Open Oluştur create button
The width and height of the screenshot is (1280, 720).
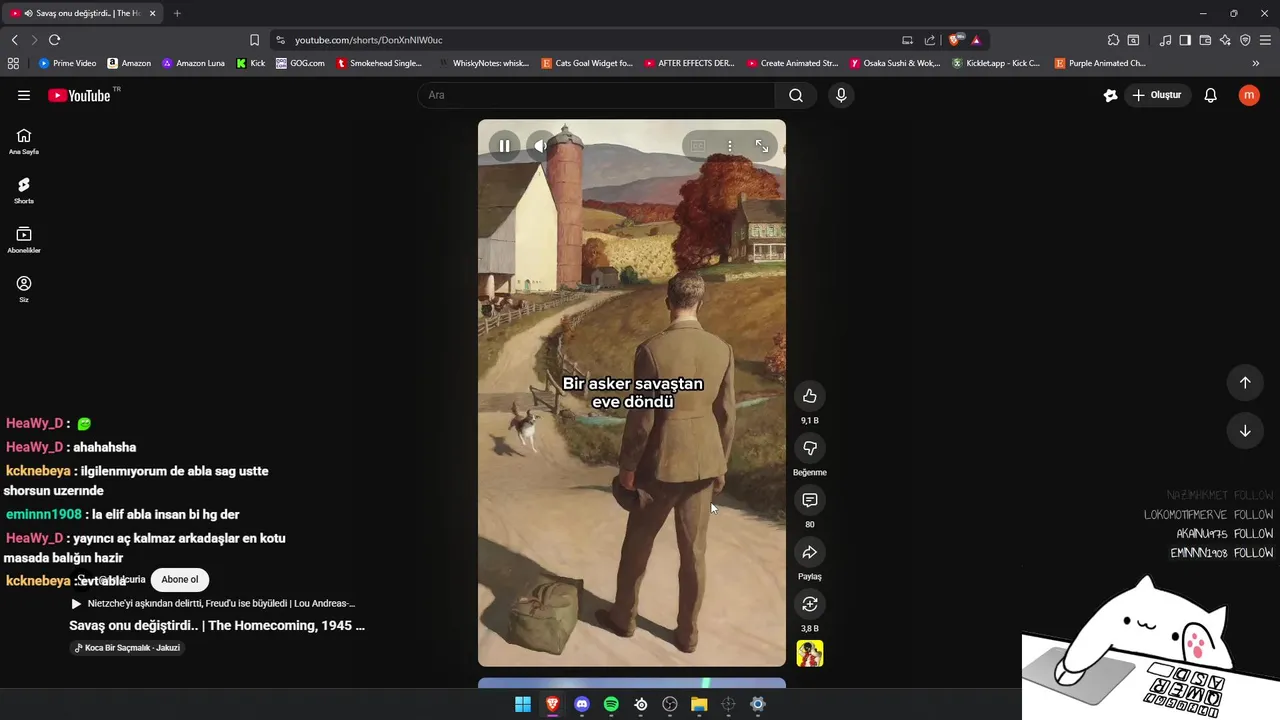pyautogui.click(x=1156, y=95)
